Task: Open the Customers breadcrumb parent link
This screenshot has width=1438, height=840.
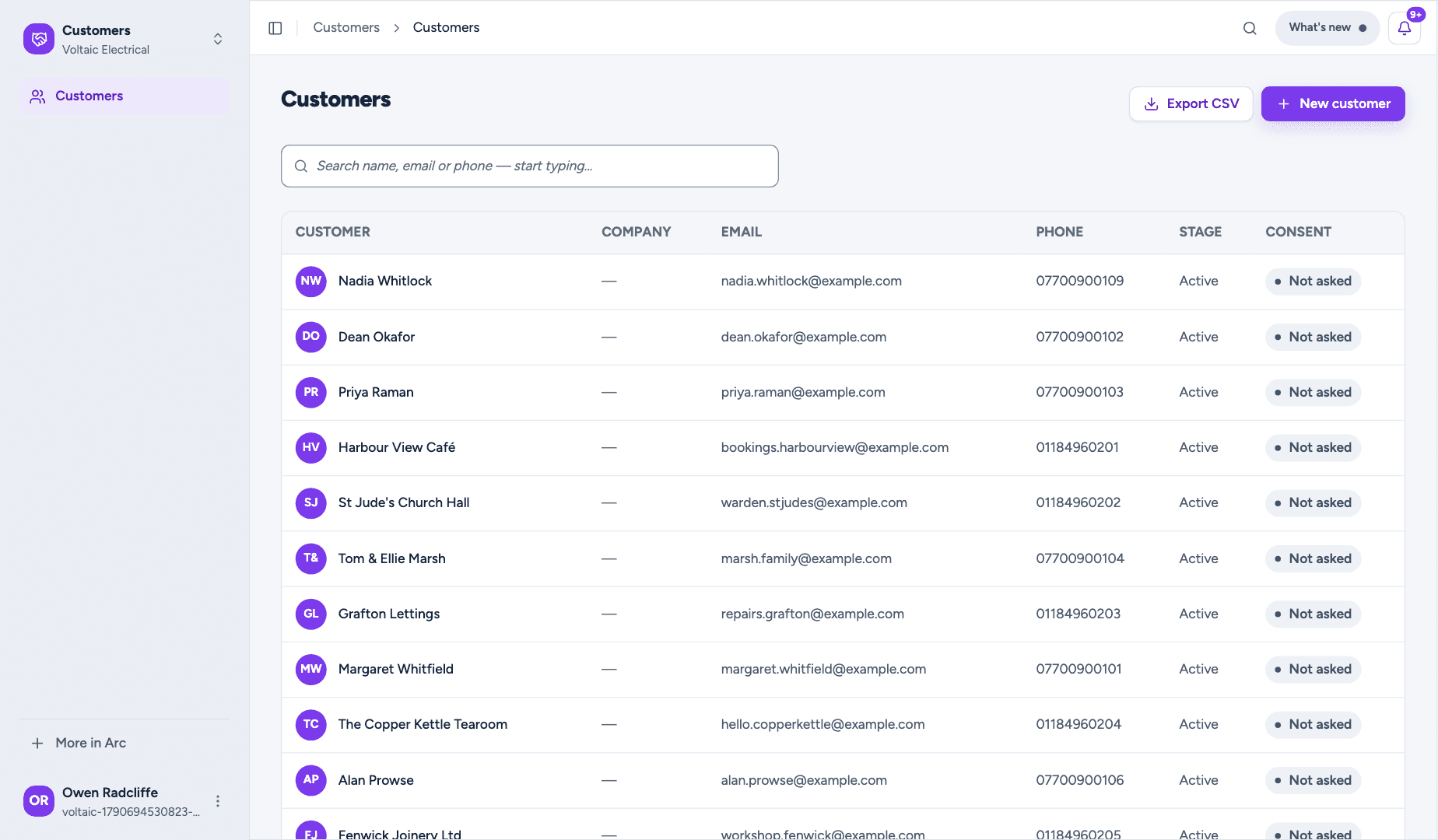Action: pos(346,27)
